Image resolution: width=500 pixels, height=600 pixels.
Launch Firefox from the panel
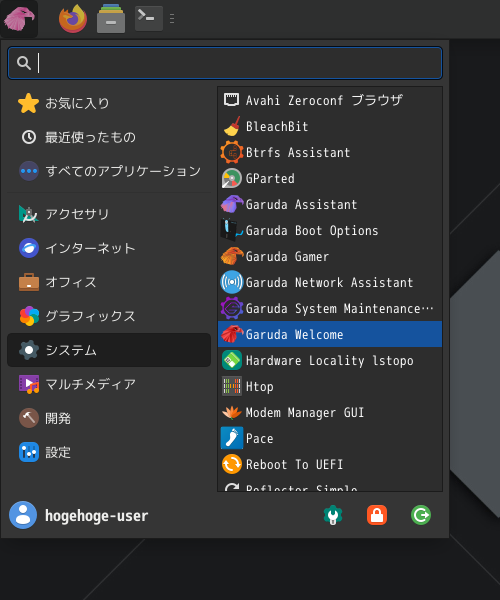73,18
